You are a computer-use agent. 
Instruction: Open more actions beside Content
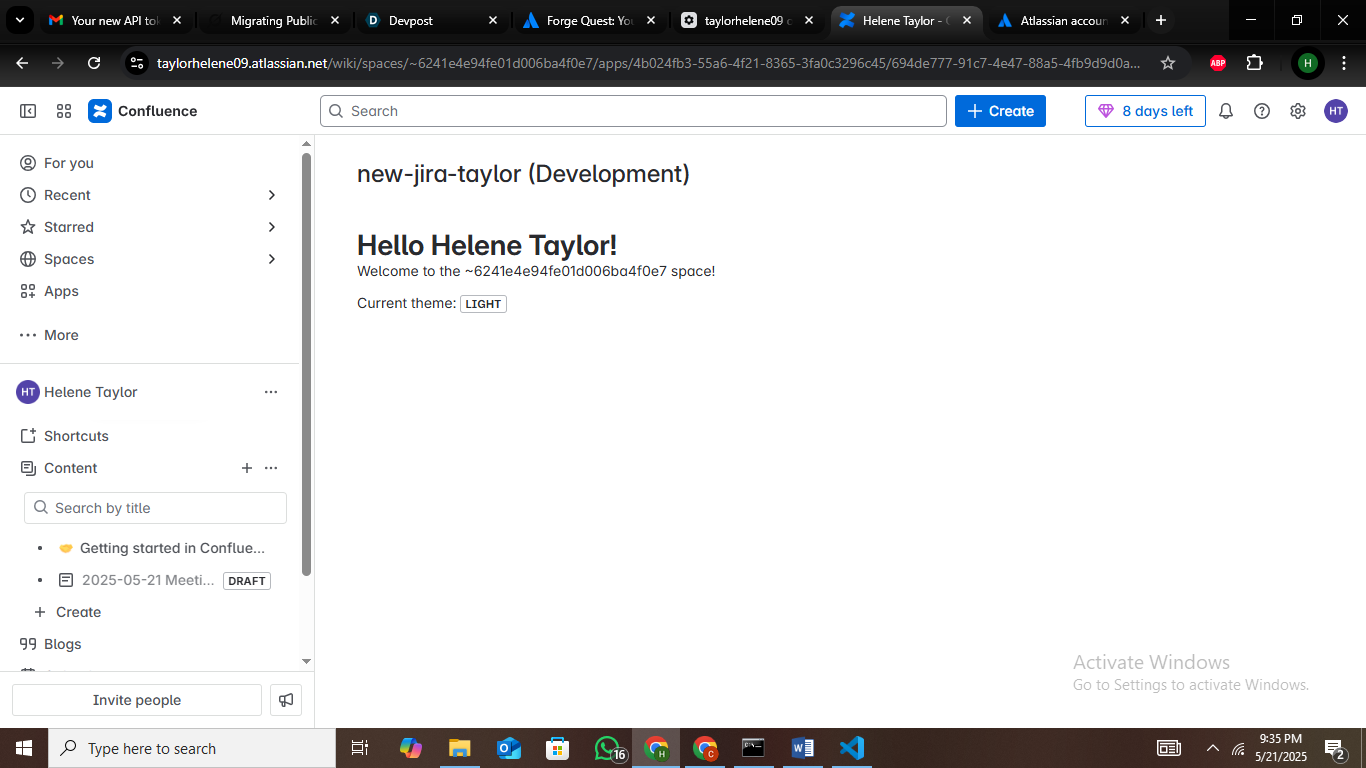[x=271, y=468]
